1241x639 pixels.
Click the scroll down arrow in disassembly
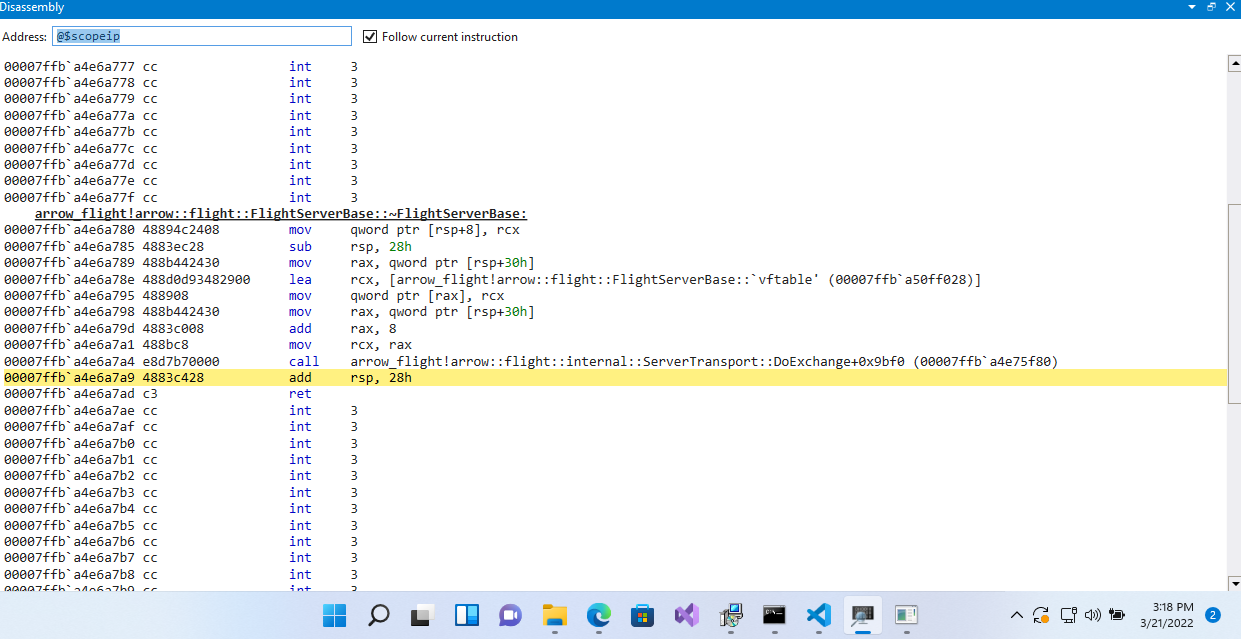point(1233,583)
